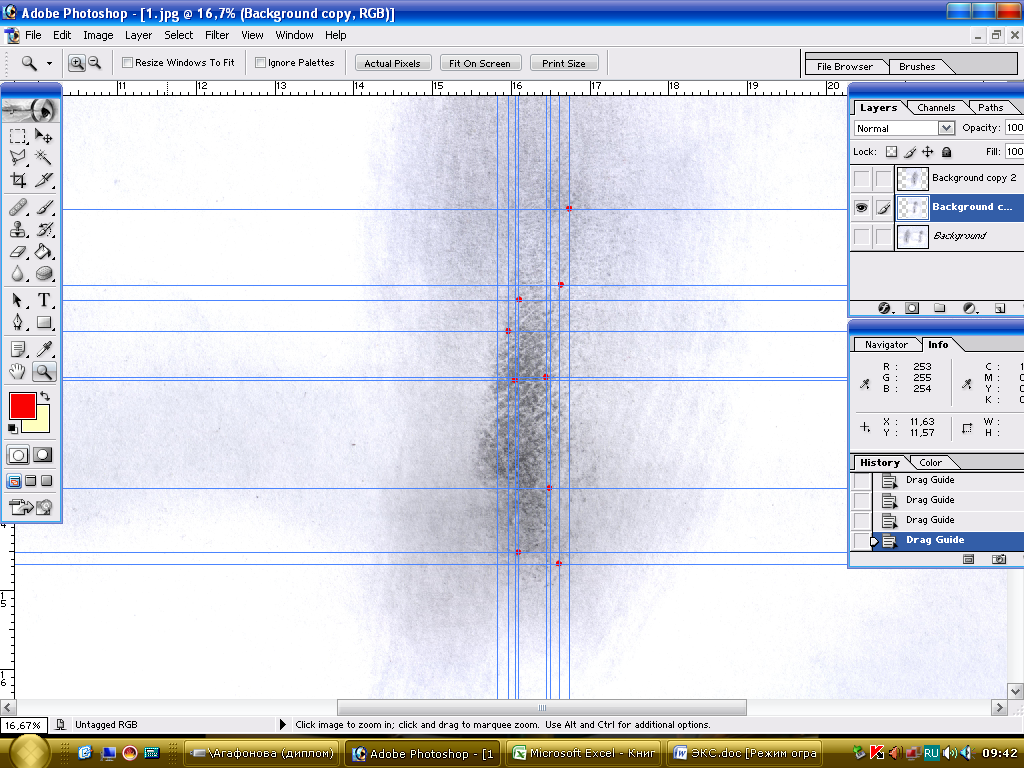This screenshot has height=768, width=1024.
Task: Select the Type tool
Action: 44,300
